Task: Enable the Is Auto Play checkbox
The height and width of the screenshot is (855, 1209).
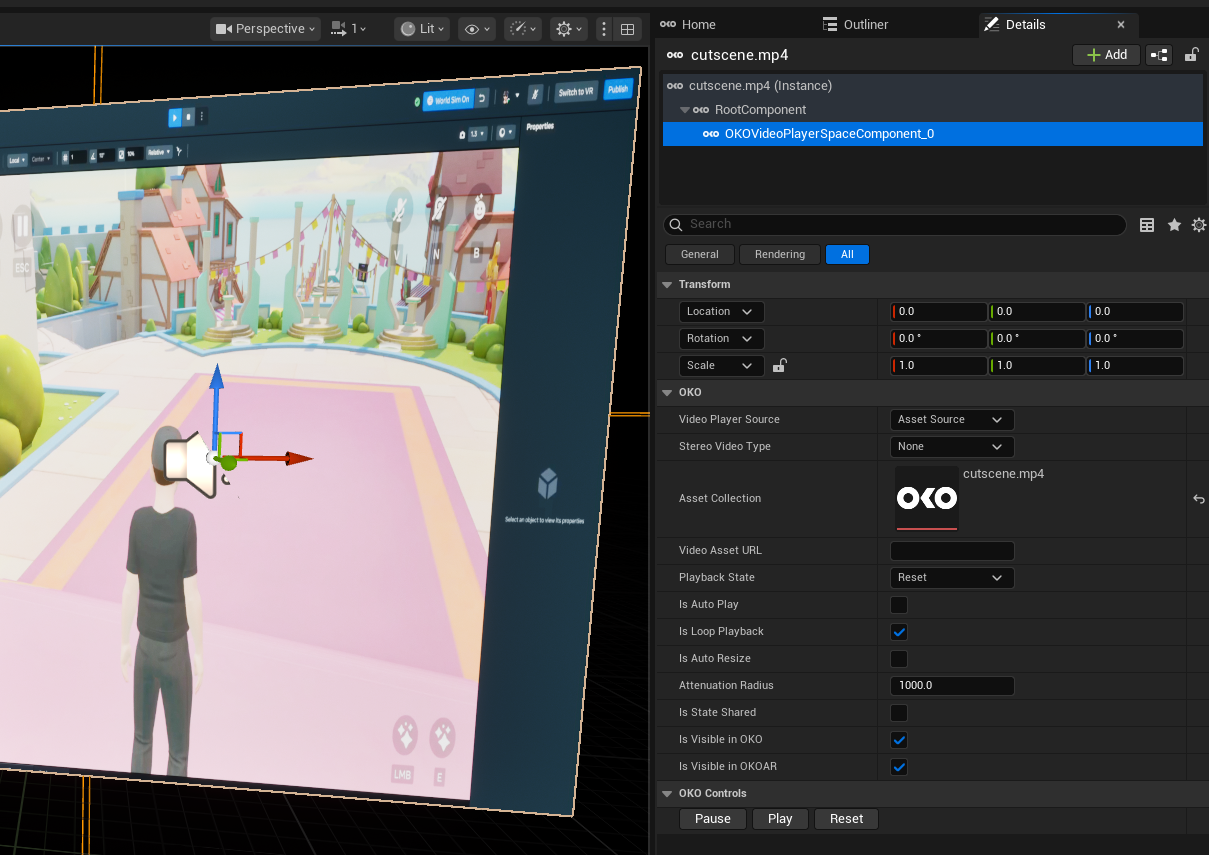Action: click(x=899, y=605)
